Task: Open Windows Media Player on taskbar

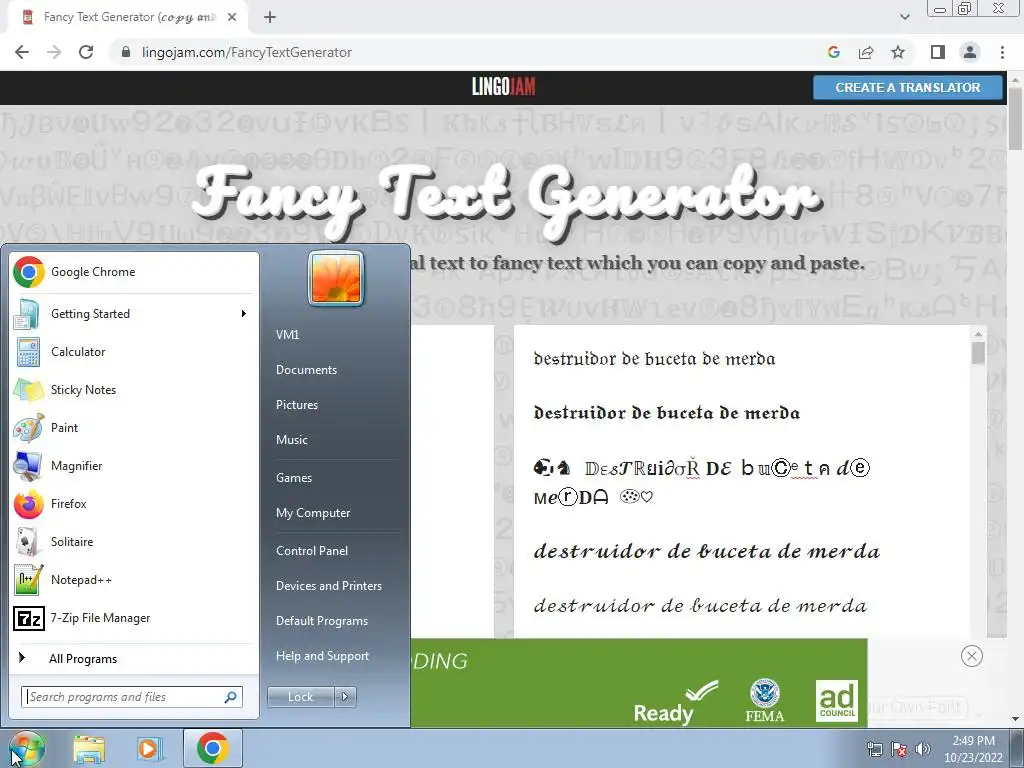Action: pos(149,748)
